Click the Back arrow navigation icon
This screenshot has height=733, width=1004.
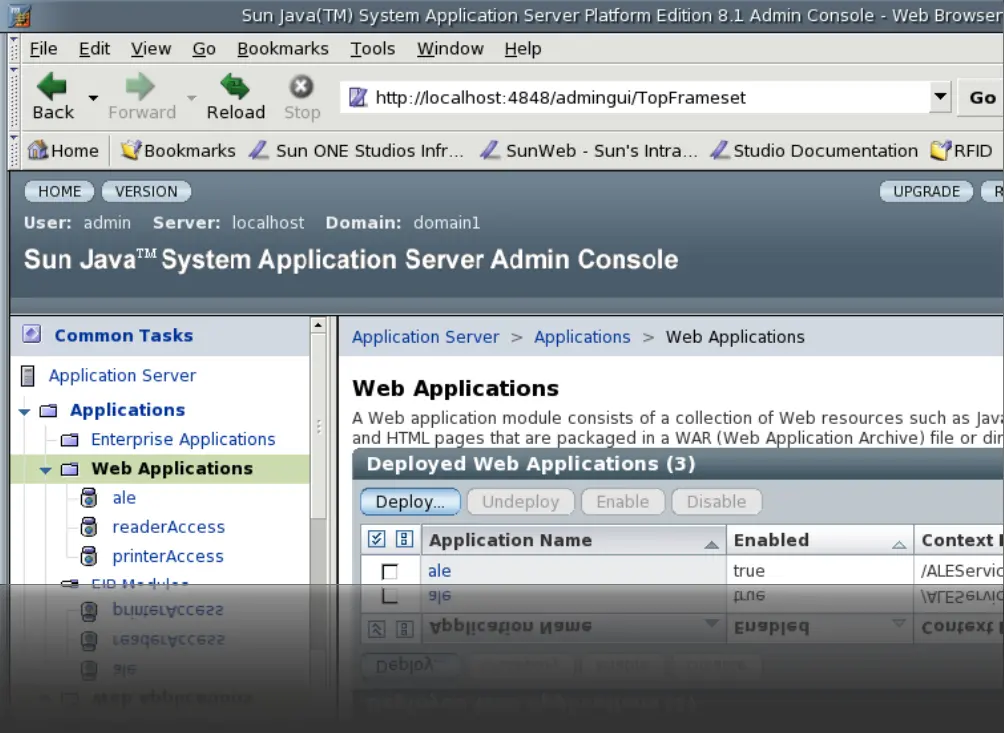[51, 86]
